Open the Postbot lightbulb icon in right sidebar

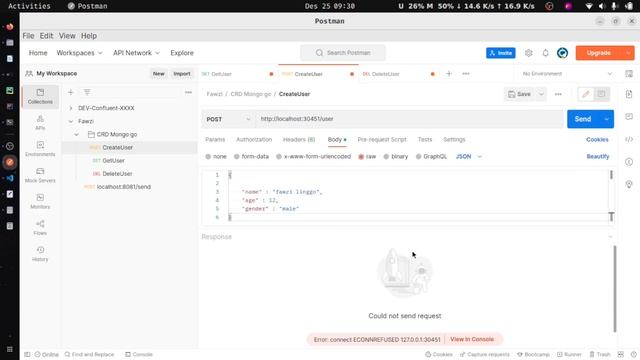click(x=629, y=184)
